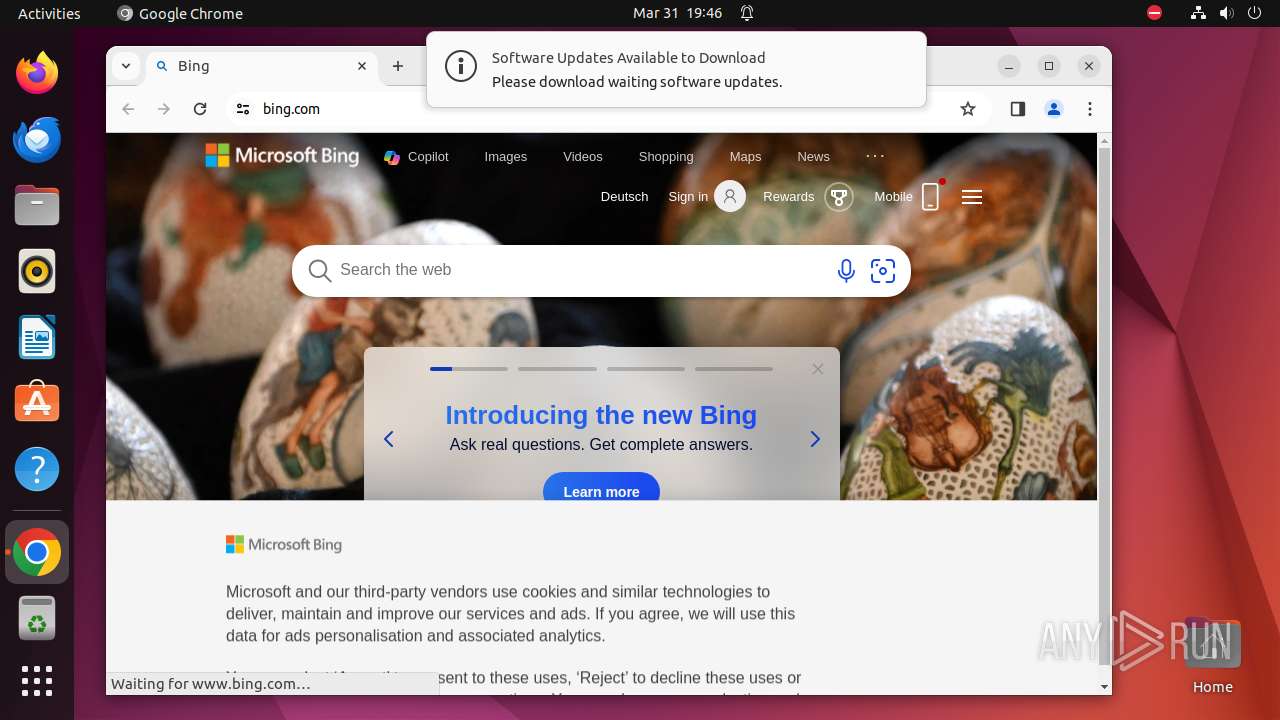The height and width of the screenshot is (720, 1280).
Task: Click the Microsoft Bing logo in header
Action: [282, 156]
